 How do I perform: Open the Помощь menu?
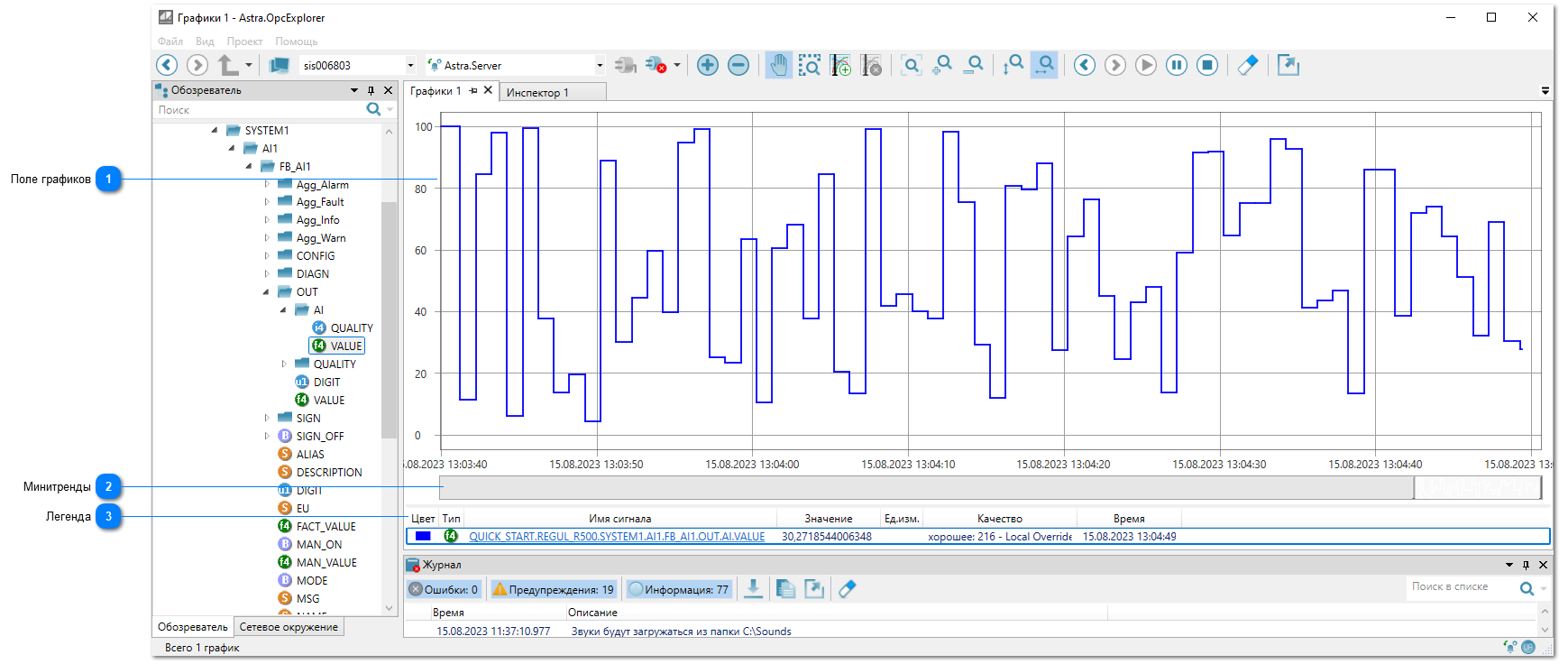(297, 41)
